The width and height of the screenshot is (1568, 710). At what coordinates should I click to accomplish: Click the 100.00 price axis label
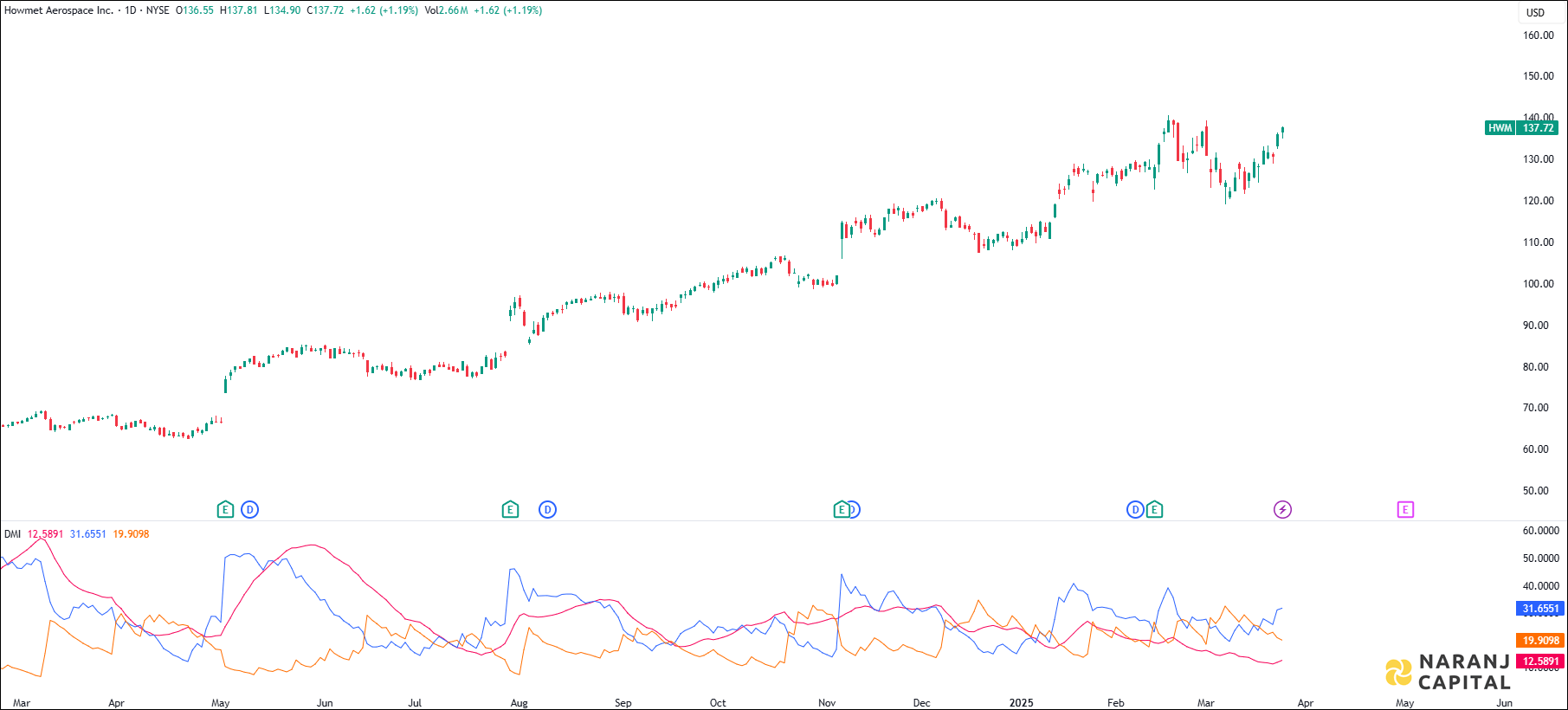tap(1539, 284)
